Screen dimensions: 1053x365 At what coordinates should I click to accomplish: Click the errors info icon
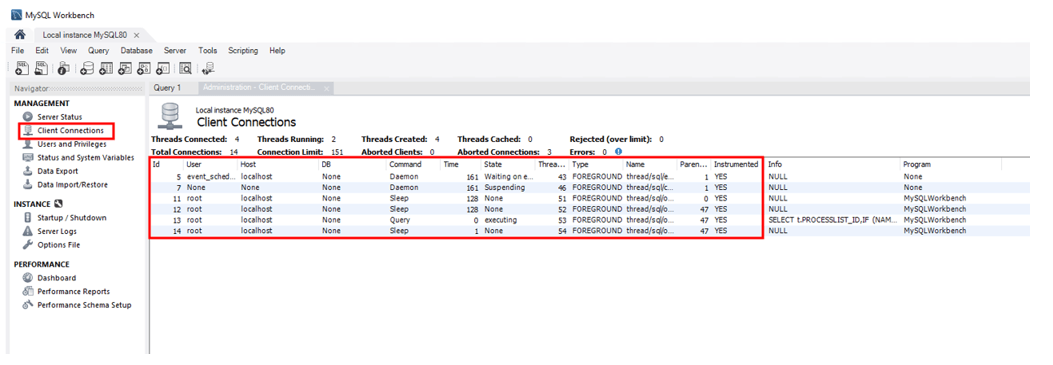coord(619,152)
